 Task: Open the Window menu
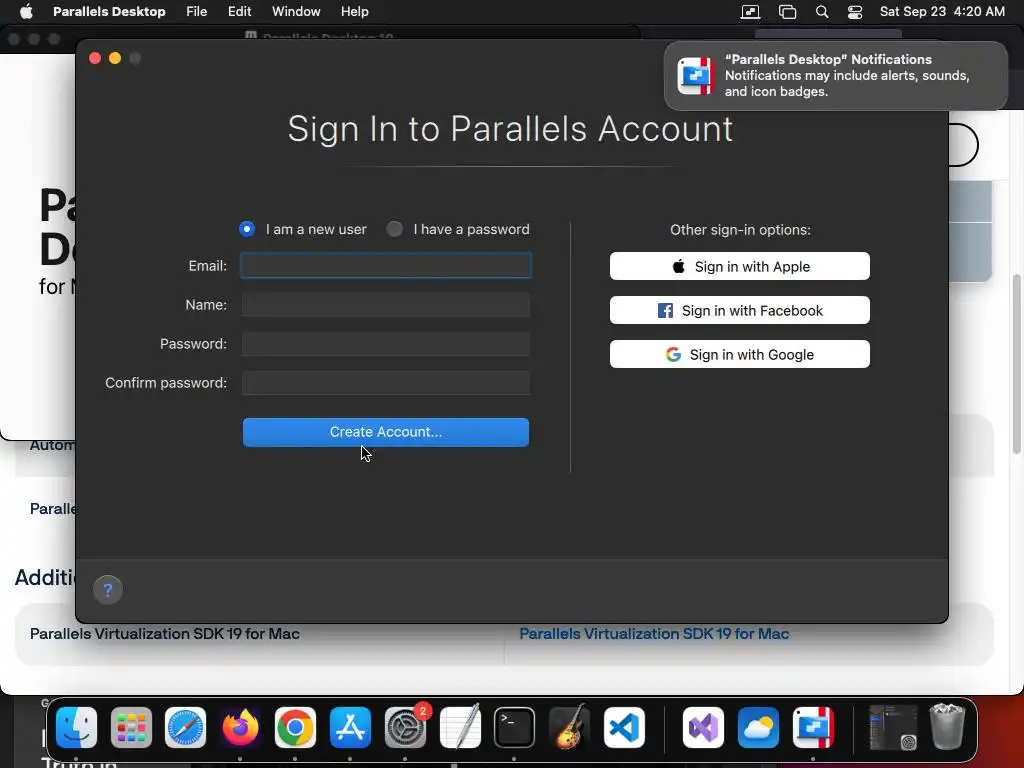[296, 12]
